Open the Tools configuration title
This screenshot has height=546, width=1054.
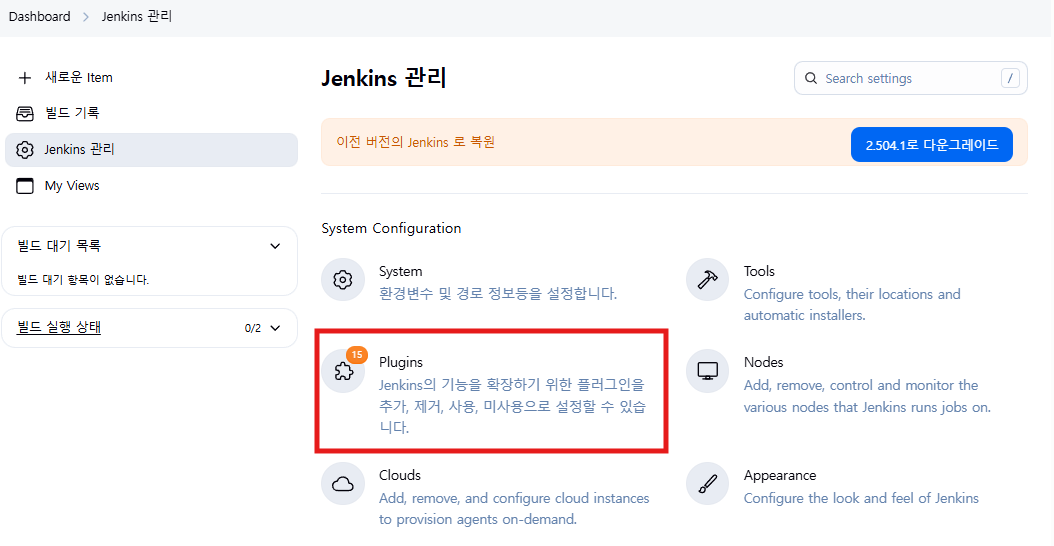click(x=759, y=272)
